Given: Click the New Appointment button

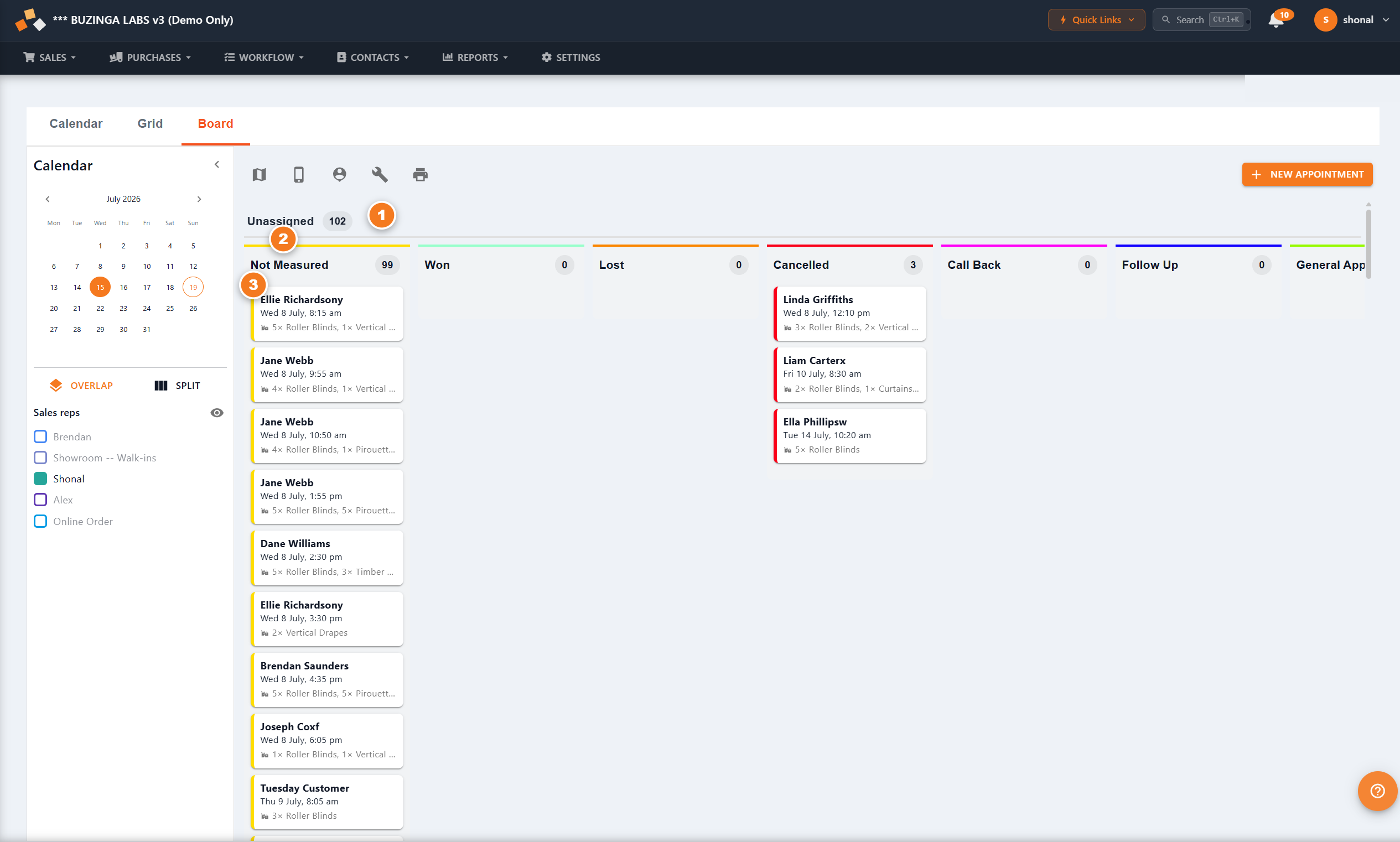Looking at the screenshot, I should (x=1307, y=175).
